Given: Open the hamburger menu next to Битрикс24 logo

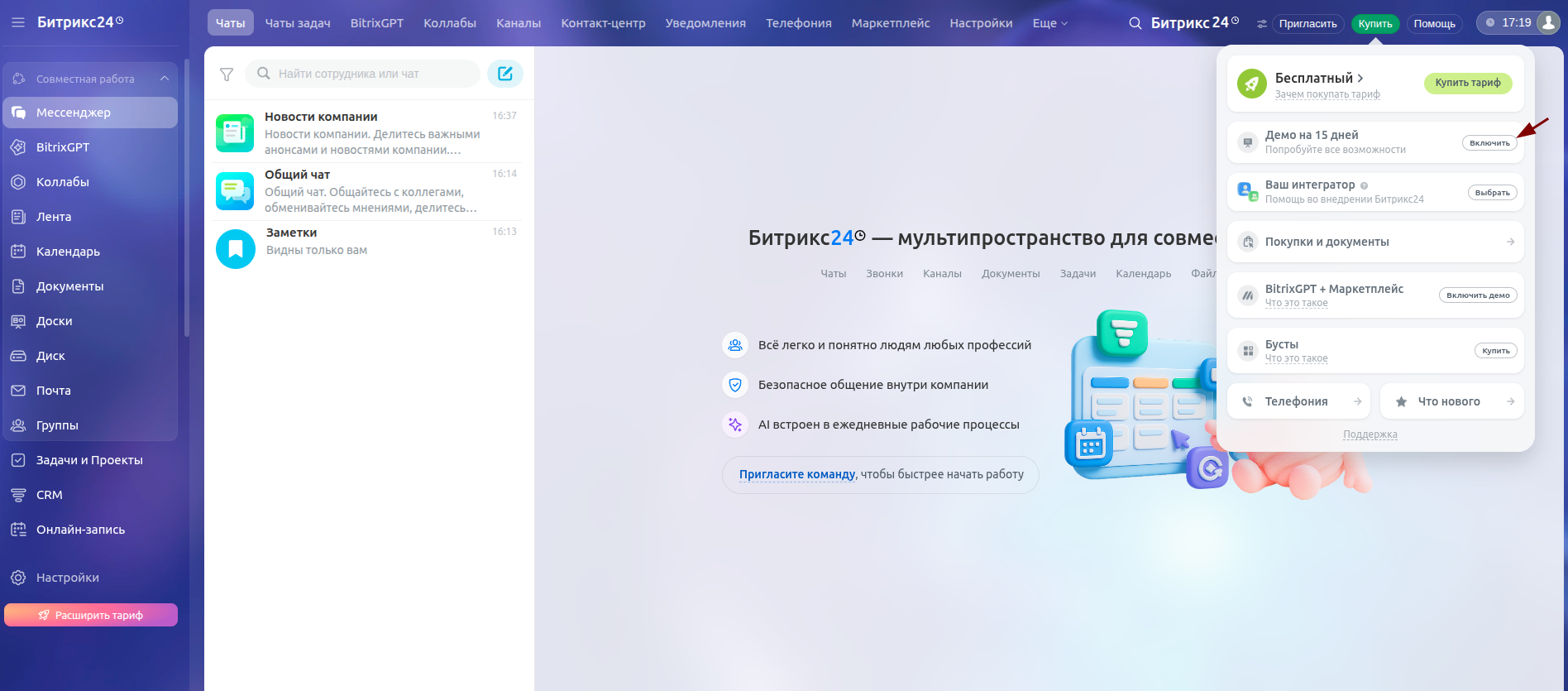Looking at the screenshot, I should point(18,22).
